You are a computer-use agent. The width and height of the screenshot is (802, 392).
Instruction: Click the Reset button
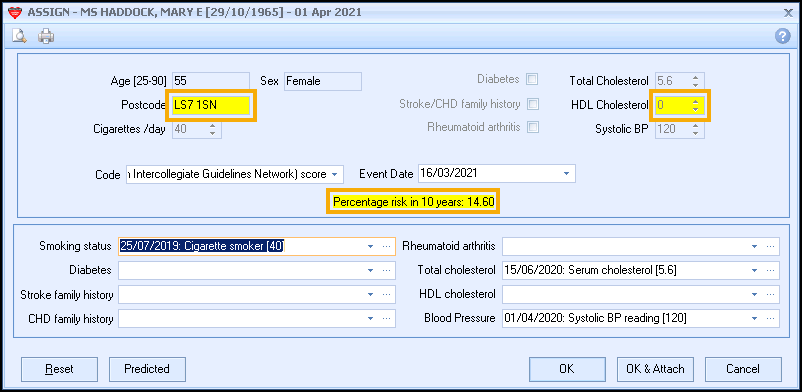59,369
